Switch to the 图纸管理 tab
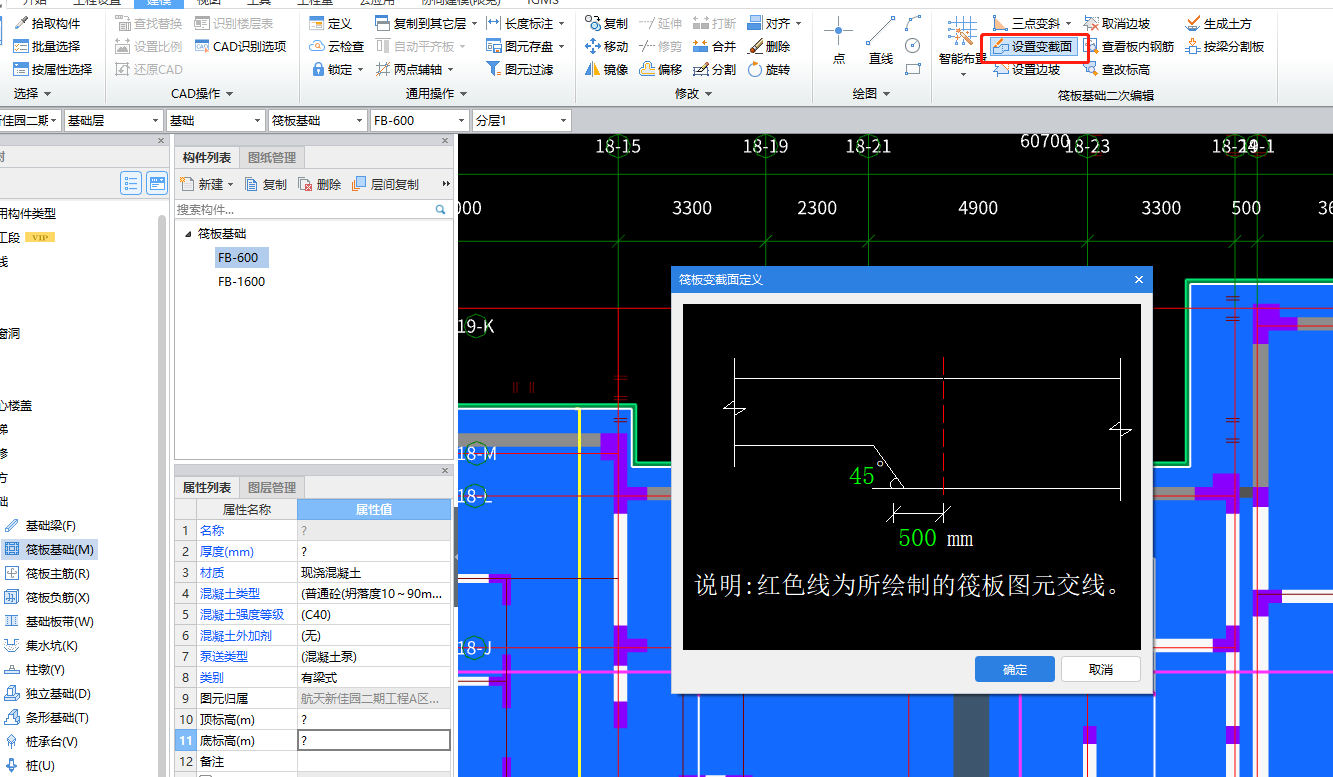The width and height of the screenshot is (1333, 777). coord(272,158)
